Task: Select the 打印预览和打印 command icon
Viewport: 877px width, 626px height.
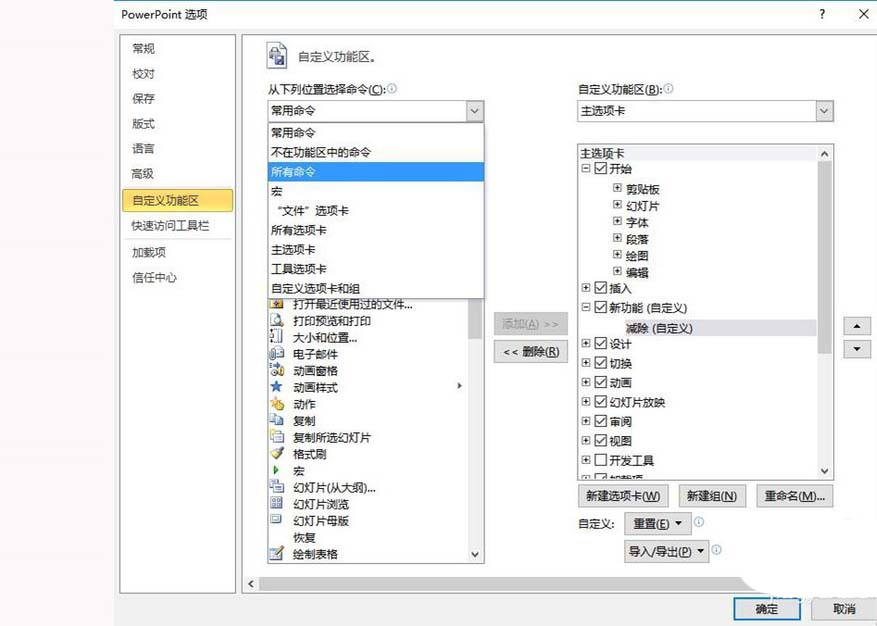Action: (278, 318)
